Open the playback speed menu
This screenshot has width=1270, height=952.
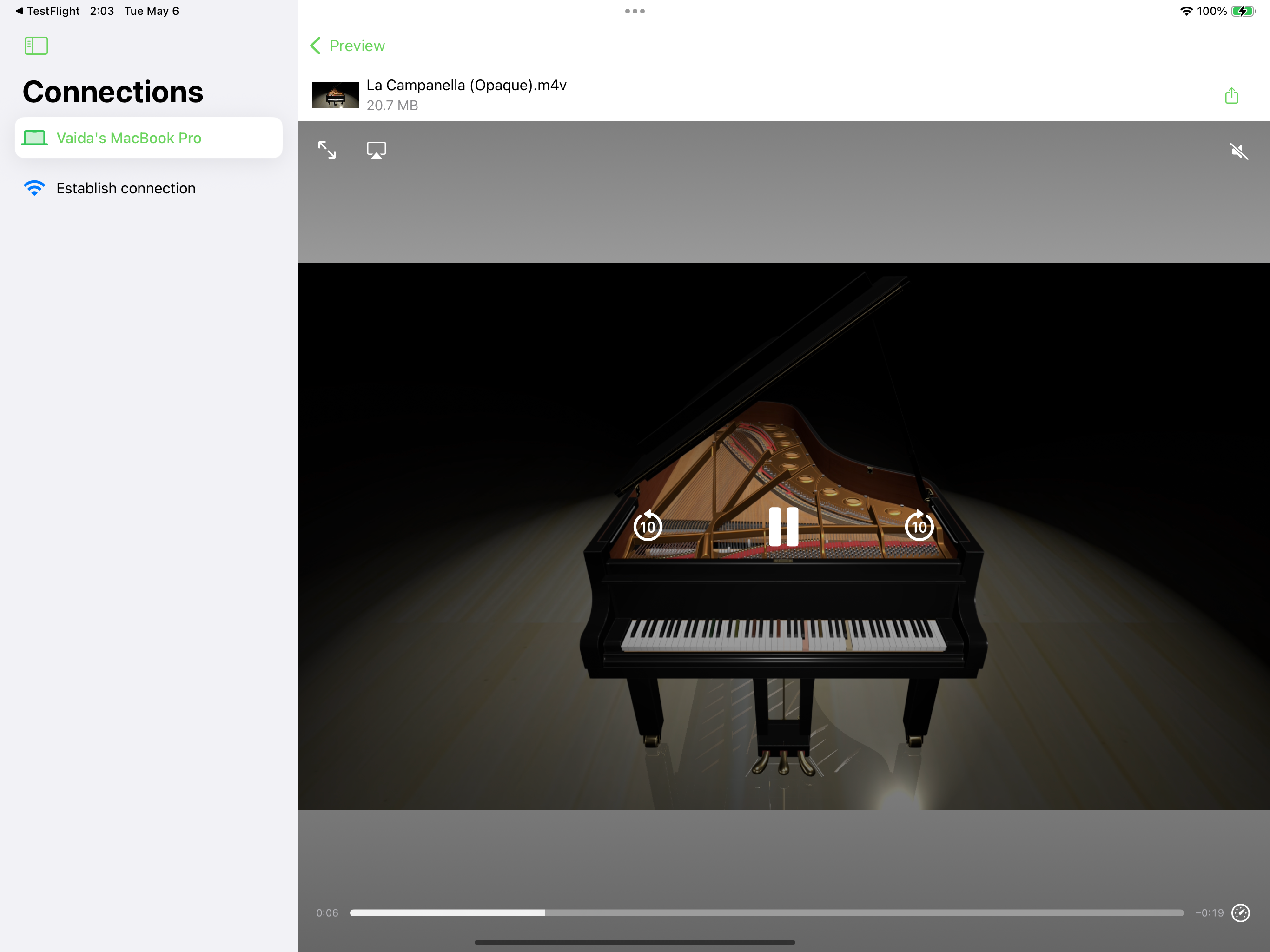pyautogui.click(x=1240, y=912)
